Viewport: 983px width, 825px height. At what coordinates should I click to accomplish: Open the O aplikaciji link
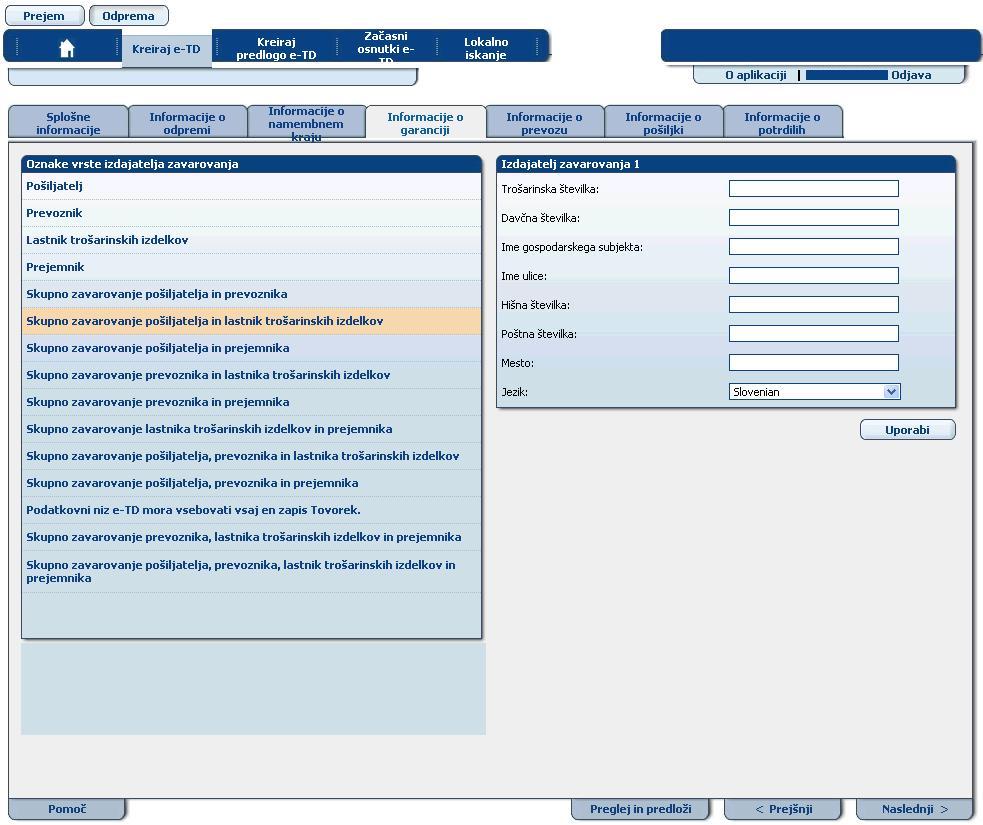[755, 75]
